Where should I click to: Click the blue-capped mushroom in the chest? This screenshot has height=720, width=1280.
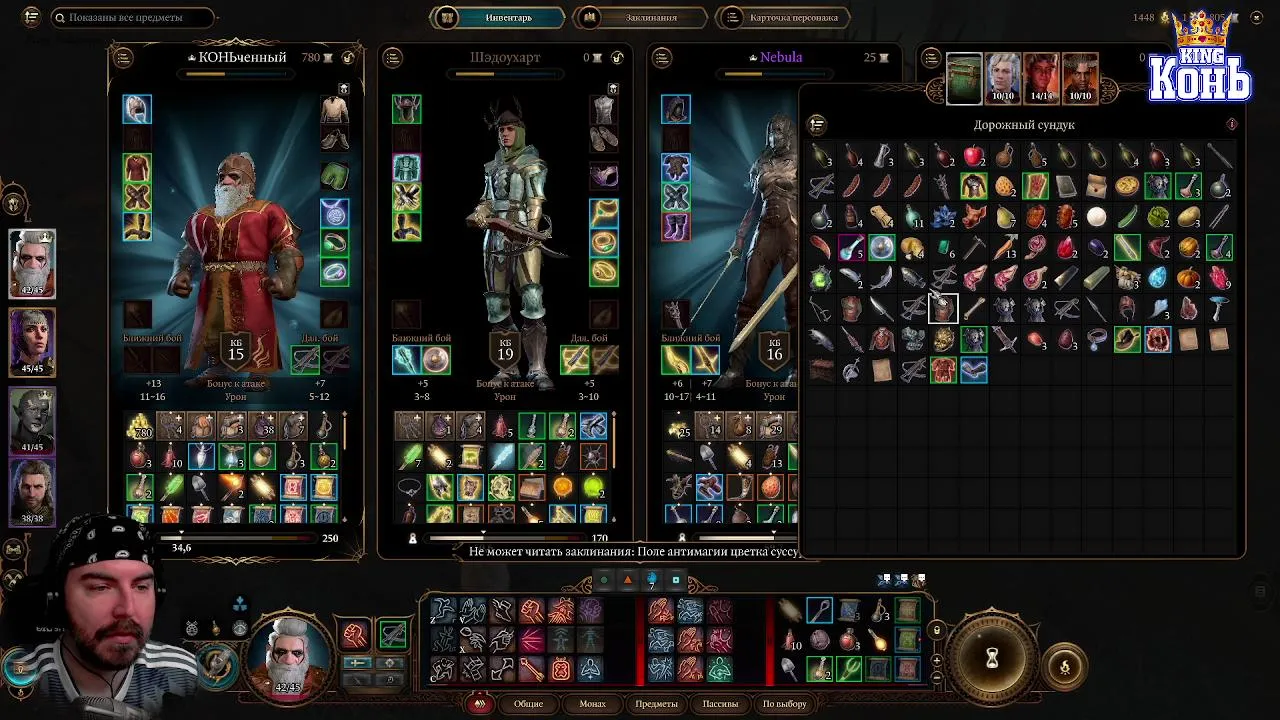click(x=1218, y=309)
